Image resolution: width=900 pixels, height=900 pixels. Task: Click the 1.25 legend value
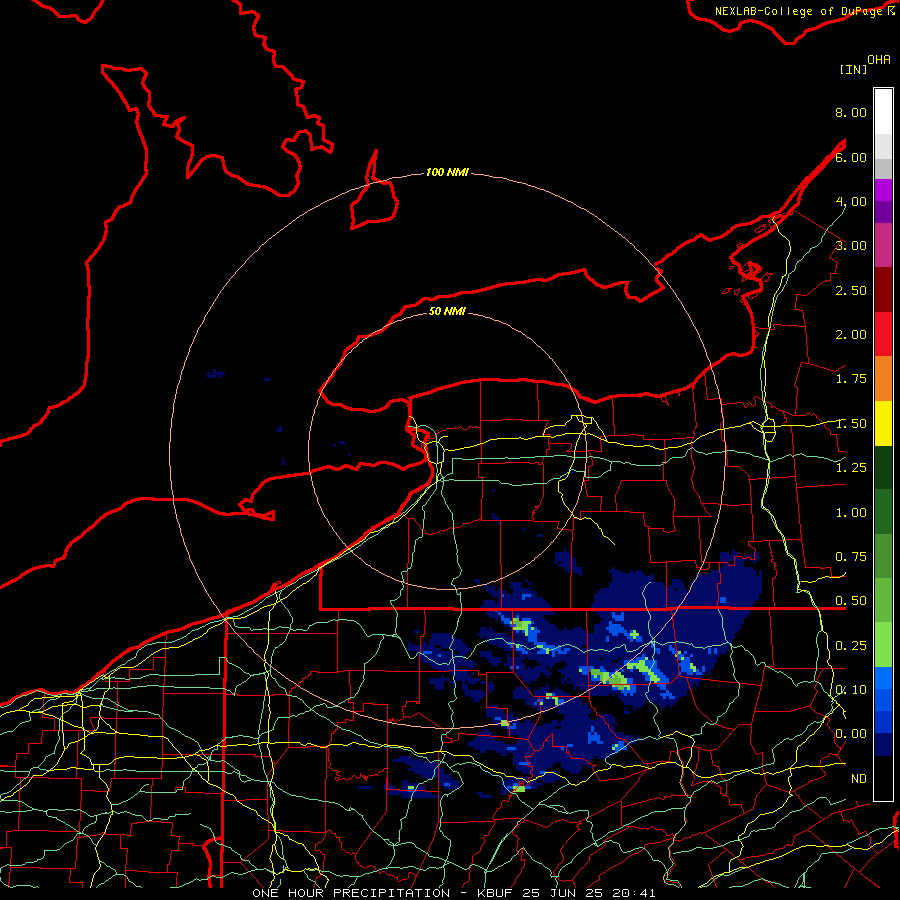coord(851,468)
